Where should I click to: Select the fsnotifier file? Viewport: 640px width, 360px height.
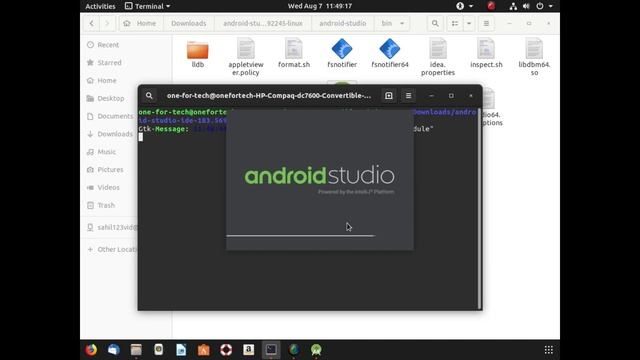[x=342, y=54]
